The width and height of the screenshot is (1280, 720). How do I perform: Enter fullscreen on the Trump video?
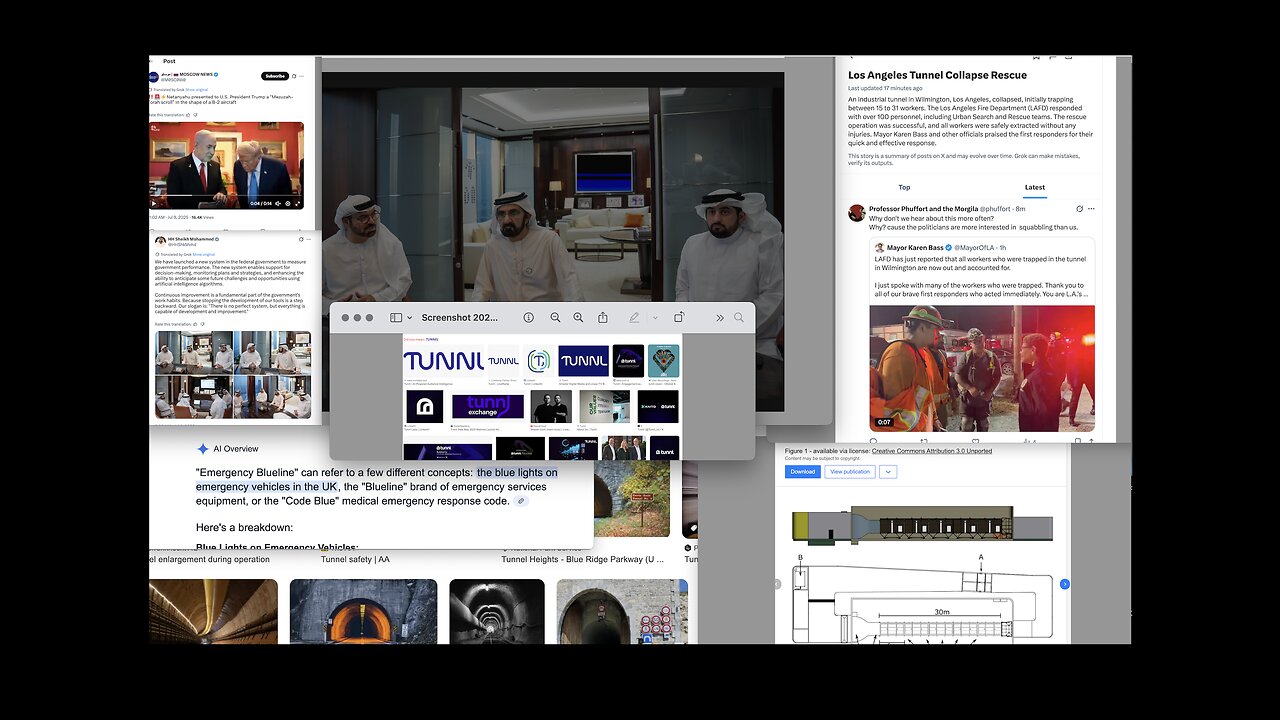pyautogui.click(x=297, y=203)
